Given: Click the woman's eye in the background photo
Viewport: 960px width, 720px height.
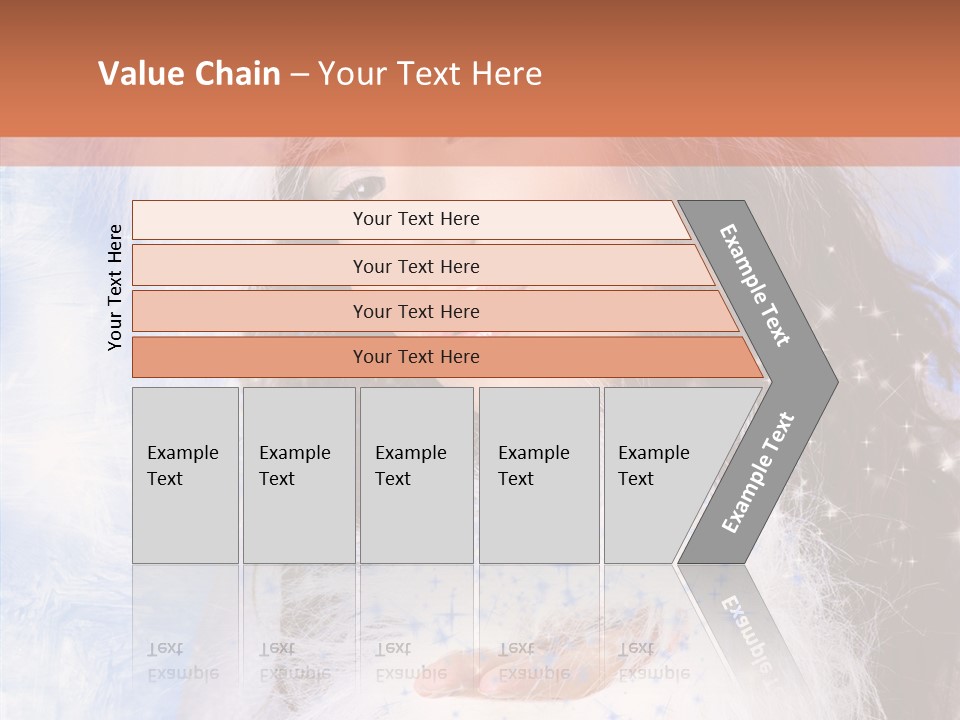Looking at the screenshot, I should [x=362, y=186].
